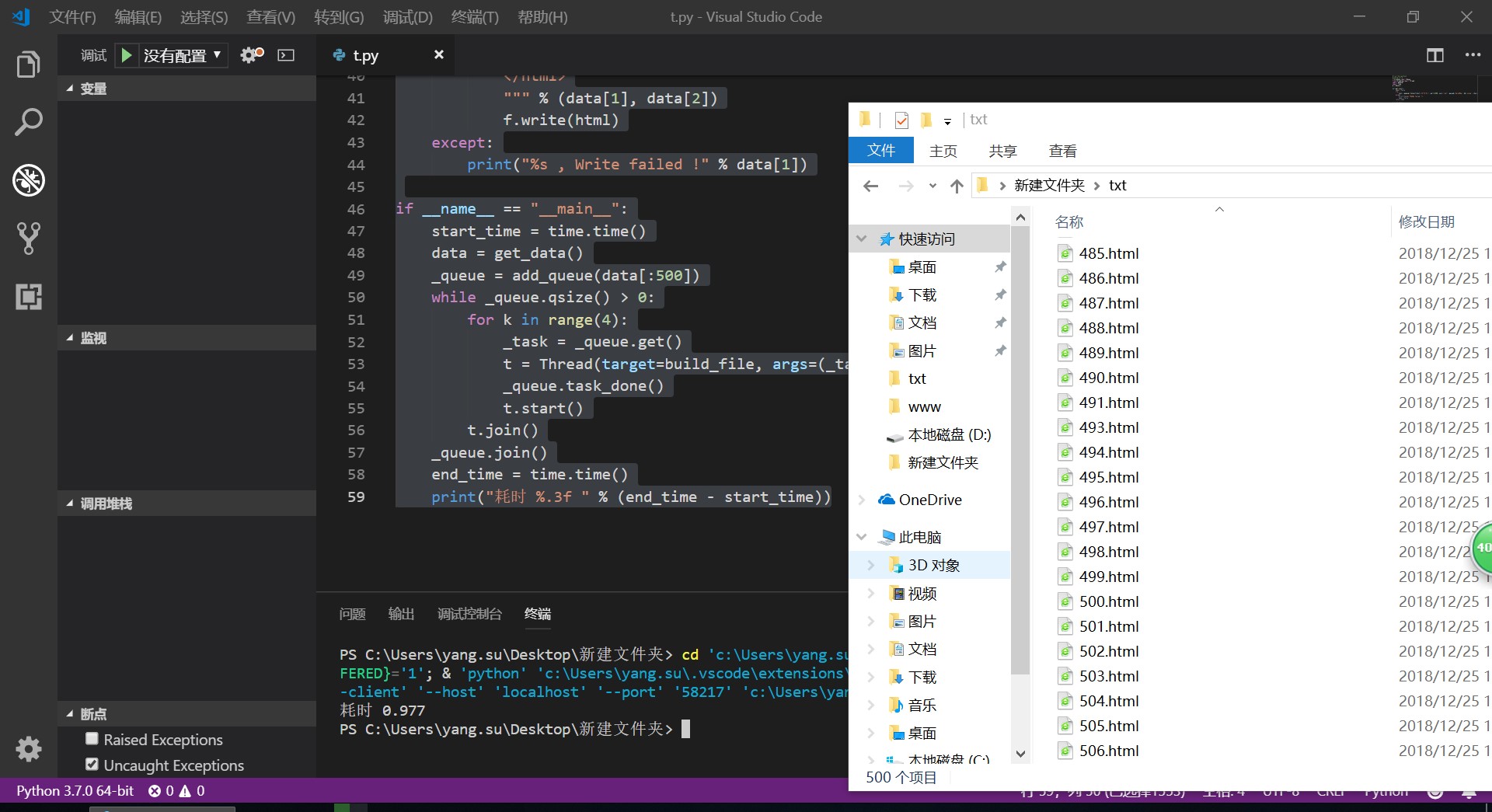The height and width of the screenshot is (812, 1492).
Task: Select the OneDrive item in the navigation pane
Action: [929, 500]
